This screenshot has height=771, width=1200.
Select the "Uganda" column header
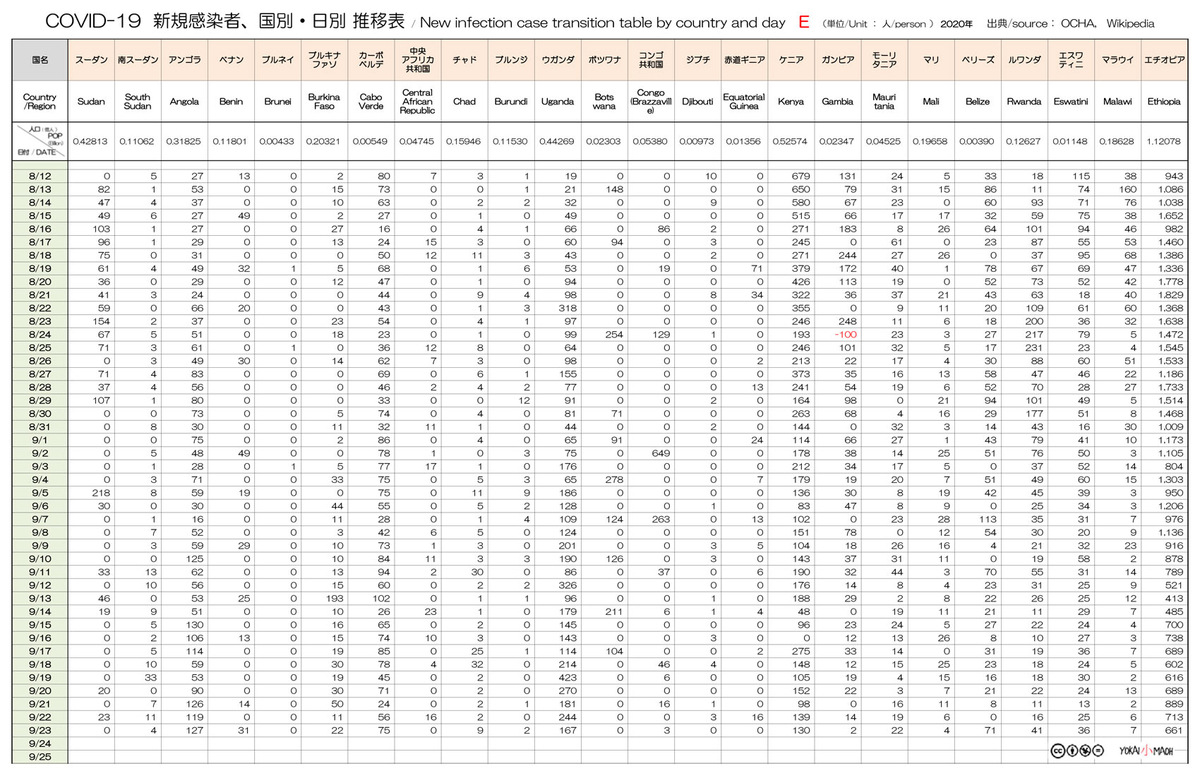[x=557, y=101]
